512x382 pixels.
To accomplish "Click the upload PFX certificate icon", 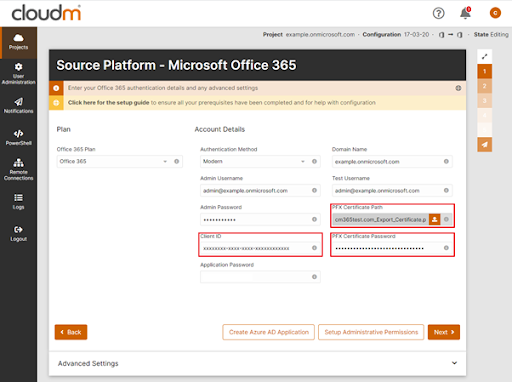I will tap(434, 219).
